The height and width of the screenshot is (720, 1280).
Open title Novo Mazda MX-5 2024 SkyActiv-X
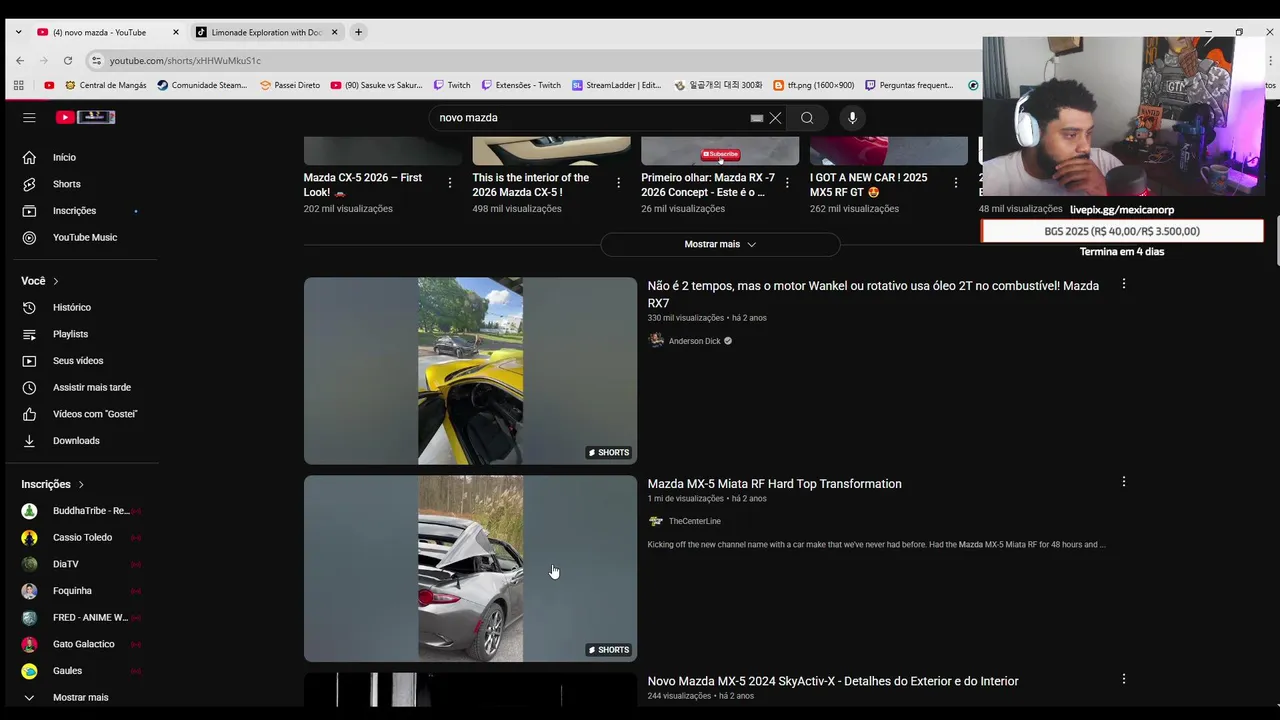[x=833, y=681]
